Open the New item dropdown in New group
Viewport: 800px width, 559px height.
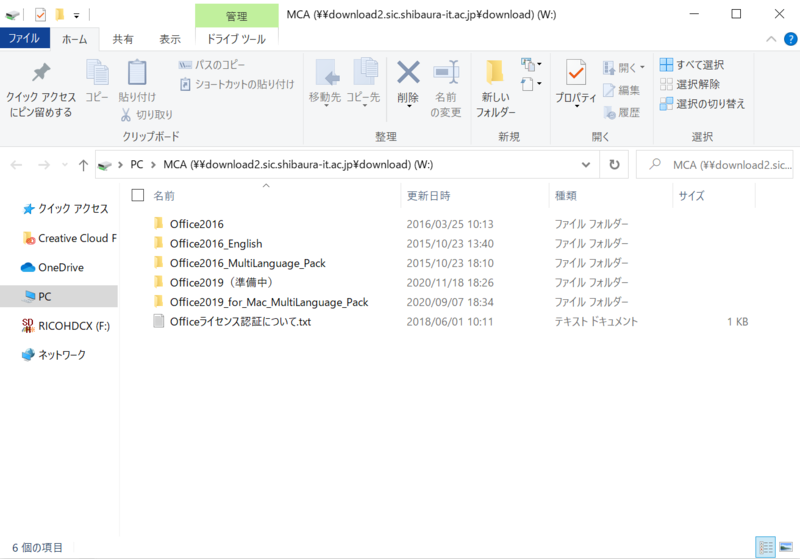click(532, 64)
